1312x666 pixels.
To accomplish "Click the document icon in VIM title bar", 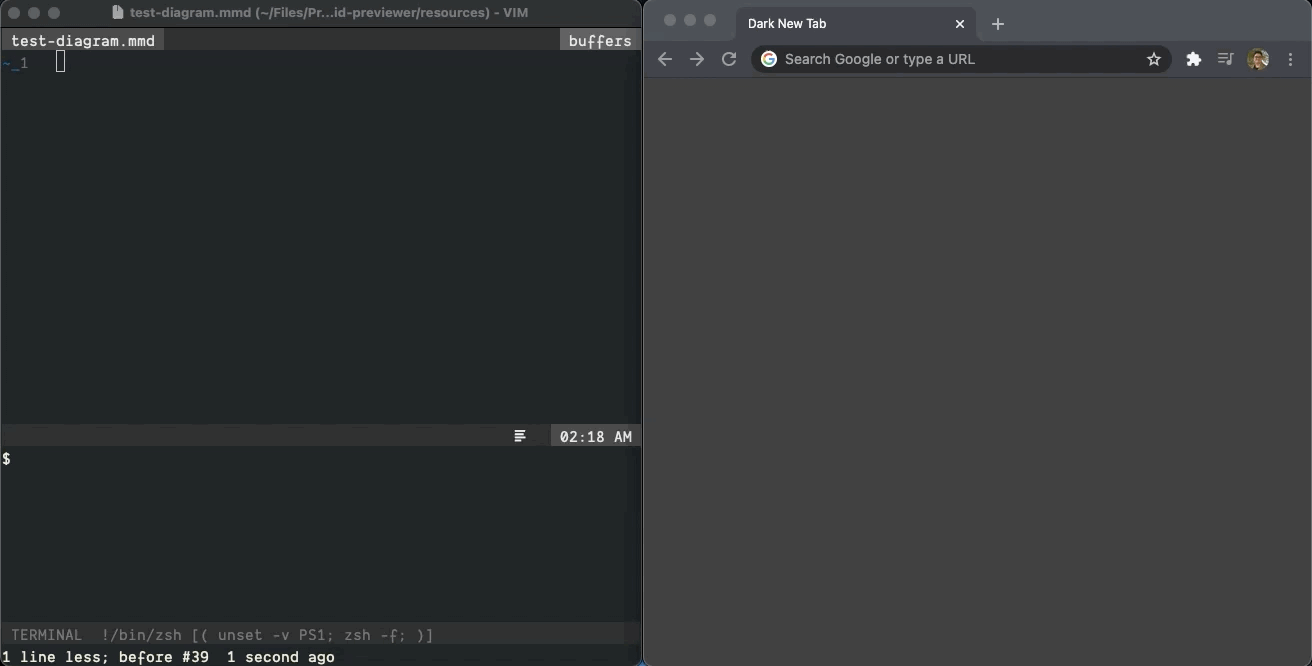I will pos(118,13).
